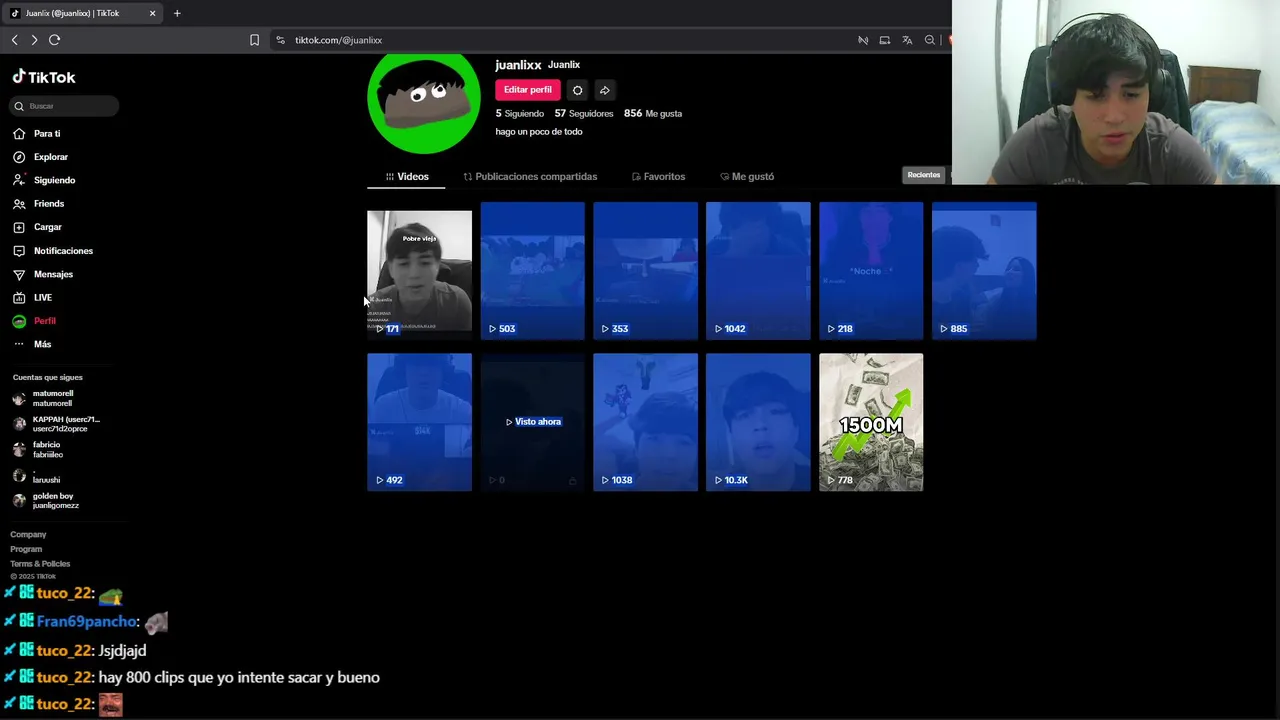Viewport: 1280px width, 720px height.
Task: Open the video with 503 views
Action: click(x=532, y=271)
